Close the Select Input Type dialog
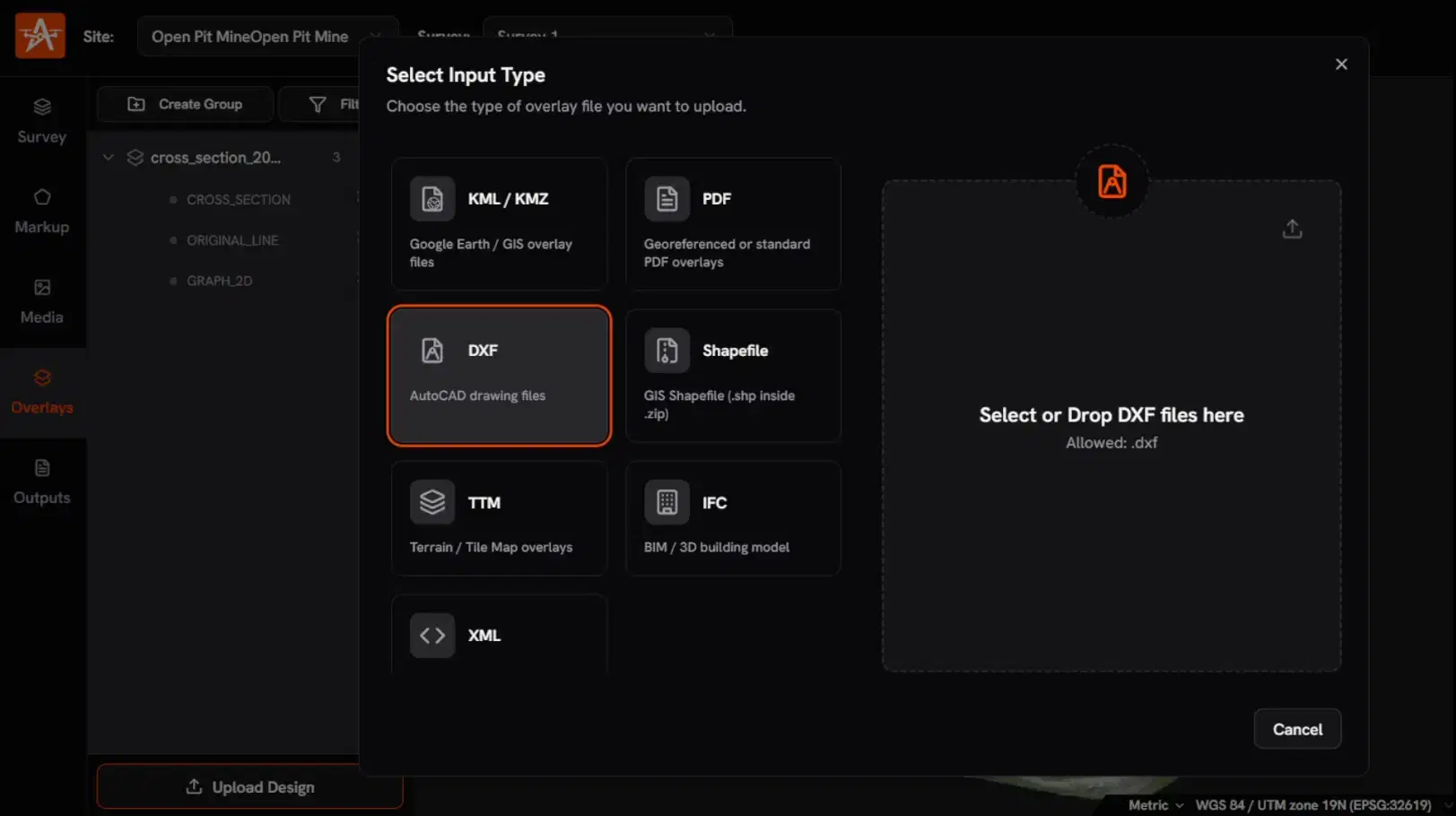 point(1341,65)
